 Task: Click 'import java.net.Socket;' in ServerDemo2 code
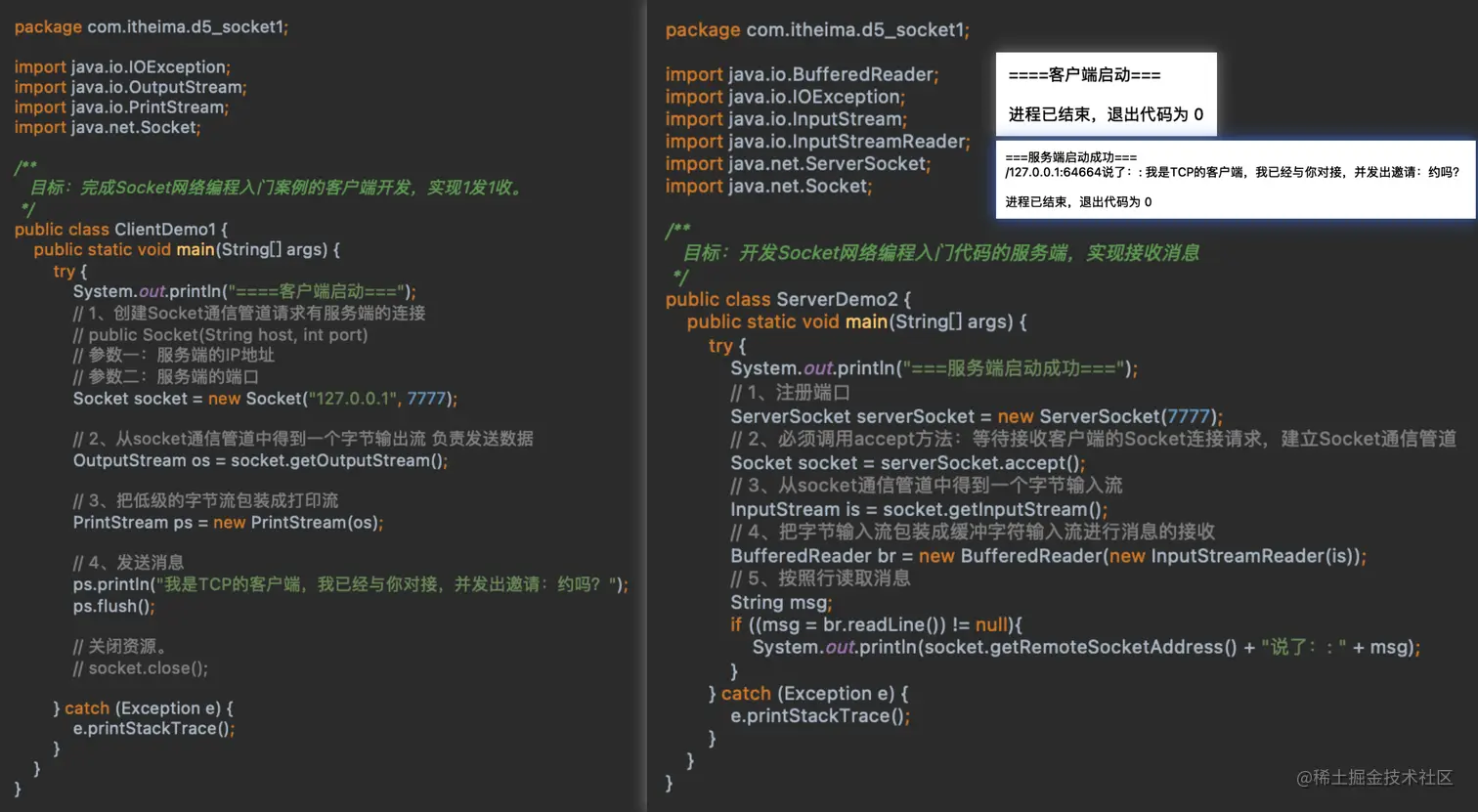pyautogui.click(x=768, y=187)
